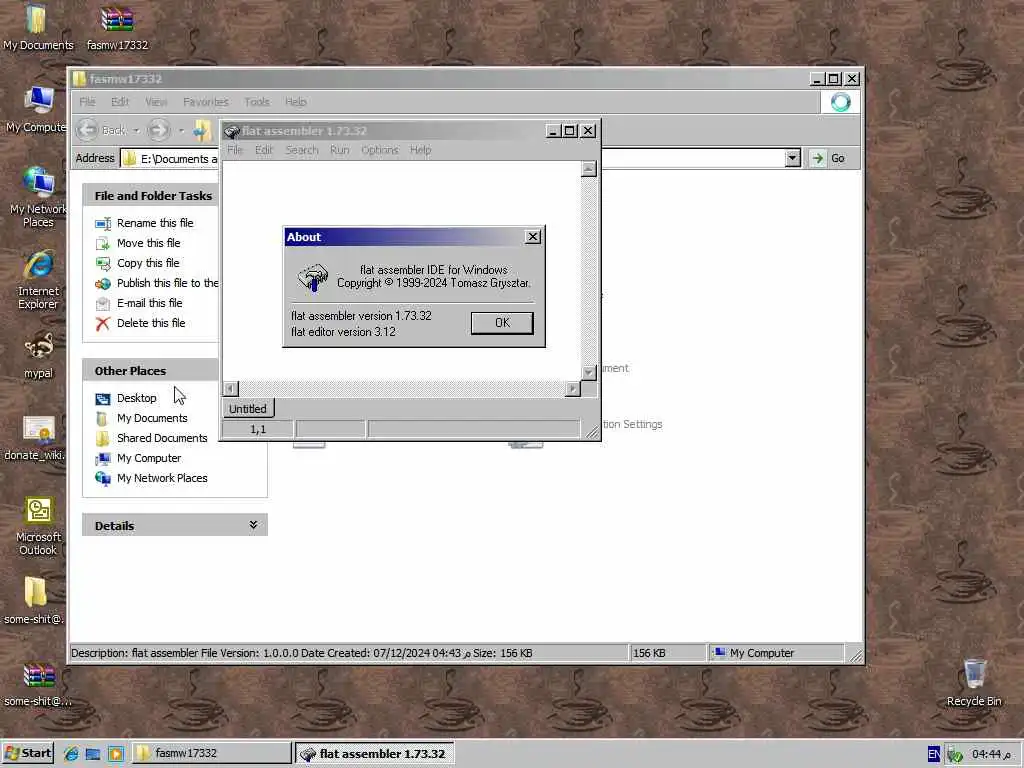Screen dimensions: 1024x768
Task: Open the Back history dropdown arrow
Action: 136,131
